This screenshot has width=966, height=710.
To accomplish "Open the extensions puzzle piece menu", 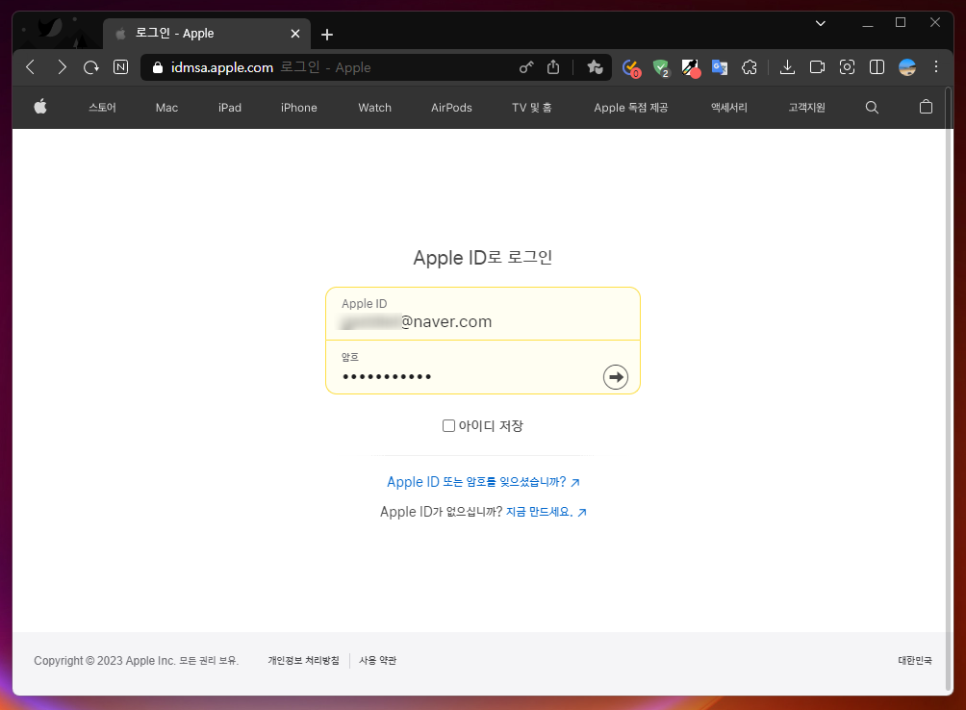I will pyautogui.click(x=749, y=67).
